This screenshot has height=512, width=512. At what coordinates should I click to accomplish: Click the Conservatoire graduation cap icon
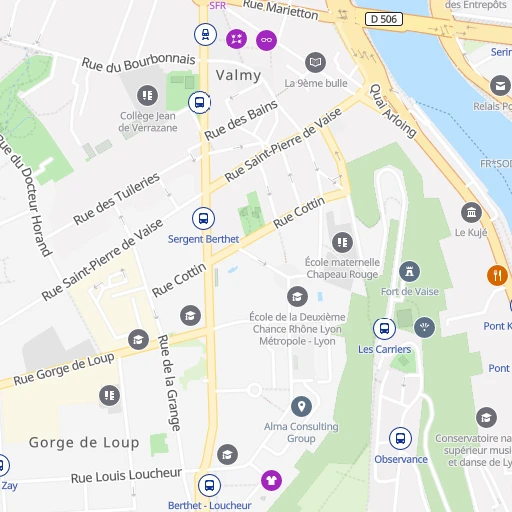[486, 417]
